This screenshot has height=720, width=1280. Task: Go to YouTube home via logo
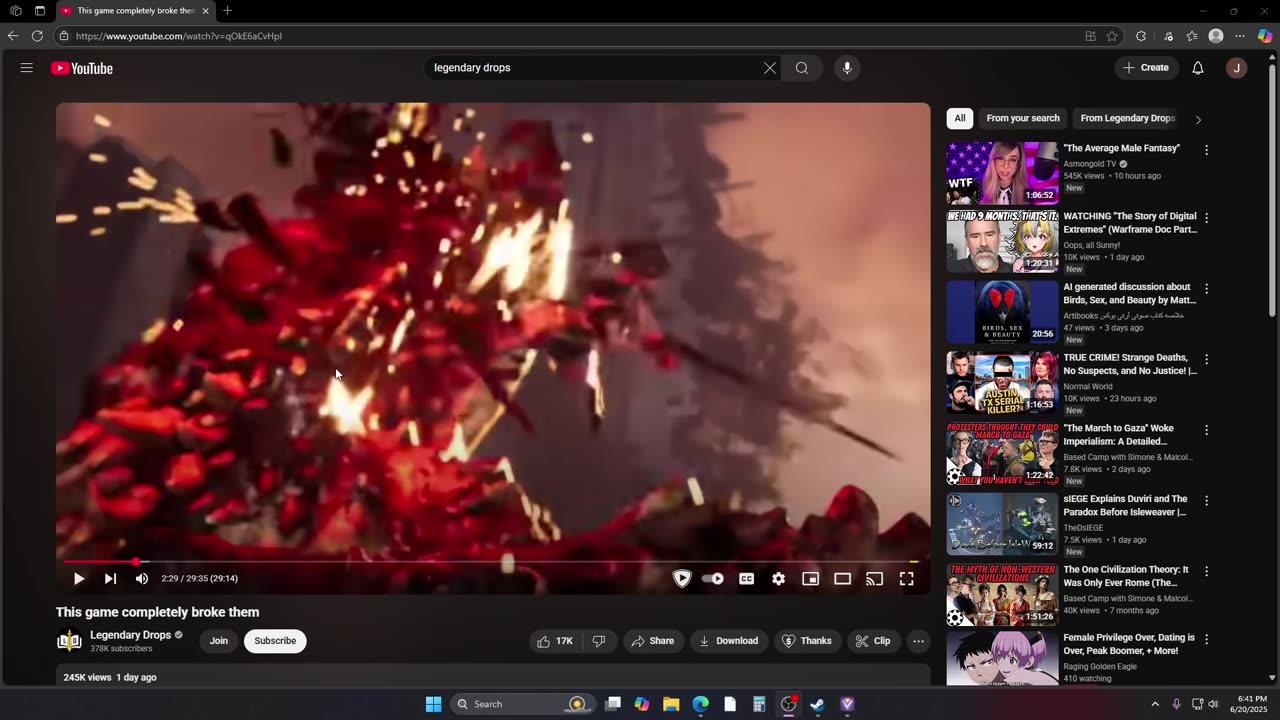coord(82,68)
